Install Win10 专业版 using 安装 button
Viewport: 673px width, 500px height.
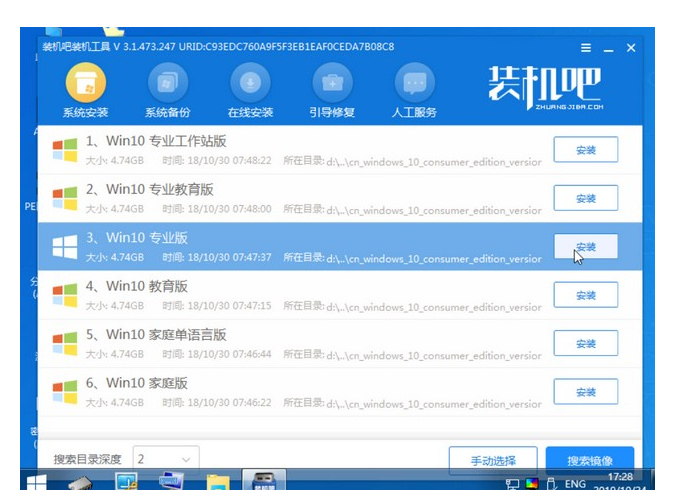tap(585, 247)
